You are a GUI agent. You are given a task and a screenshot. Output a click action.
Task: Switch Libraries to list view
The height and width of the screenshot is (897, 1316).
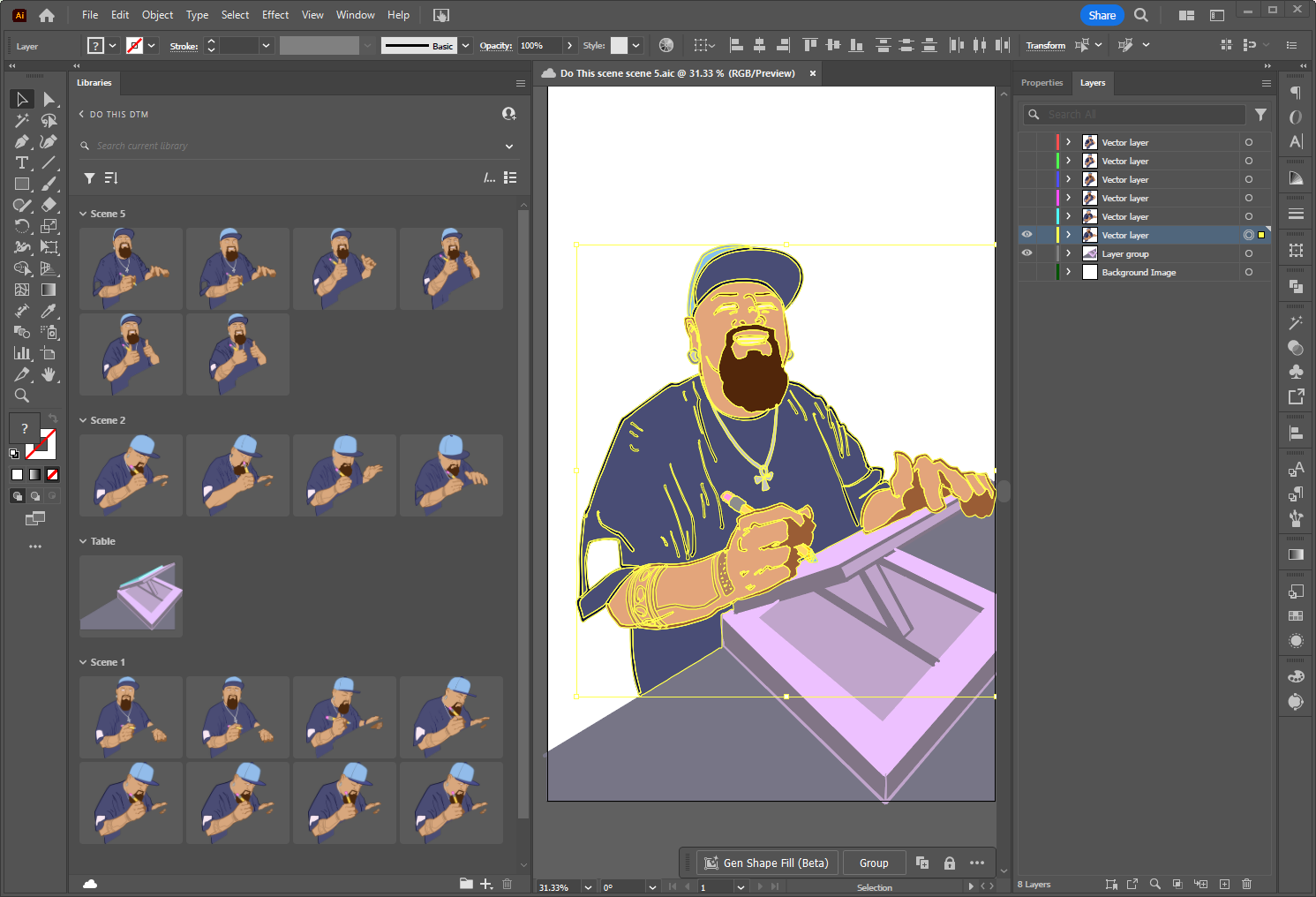point(510,177)
